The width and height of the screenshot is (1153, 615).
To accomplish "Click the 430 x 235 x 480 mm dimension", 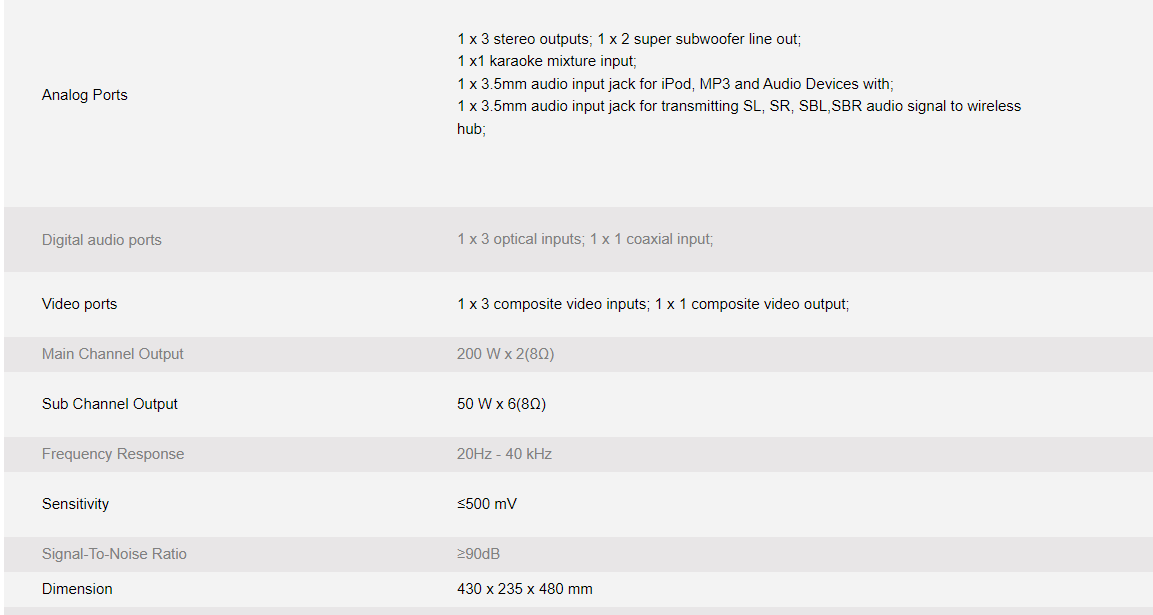I will coord(524,589).
